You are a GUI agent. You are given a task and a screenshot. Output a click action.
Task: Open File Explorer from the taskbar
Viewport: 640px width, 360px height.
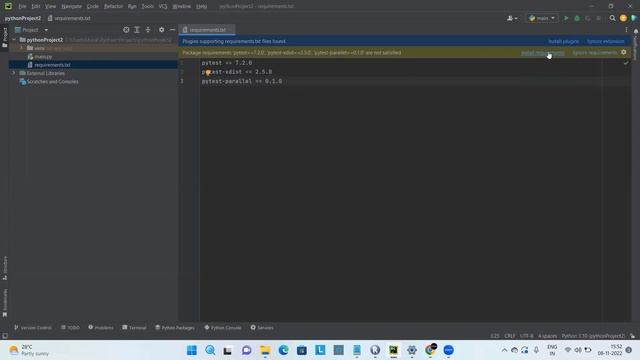tap(265, 350)
